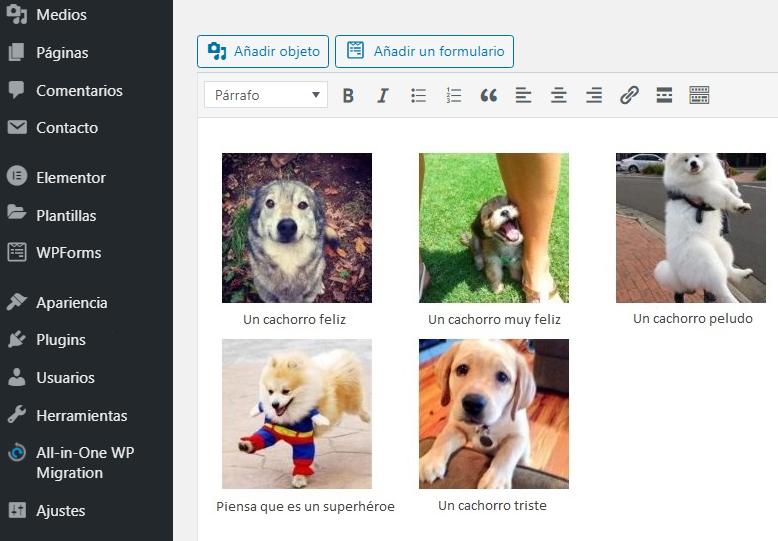Viewport: 778px width, 541px height.
Task: Insert a numbered list
Action: tap(453, 95)
